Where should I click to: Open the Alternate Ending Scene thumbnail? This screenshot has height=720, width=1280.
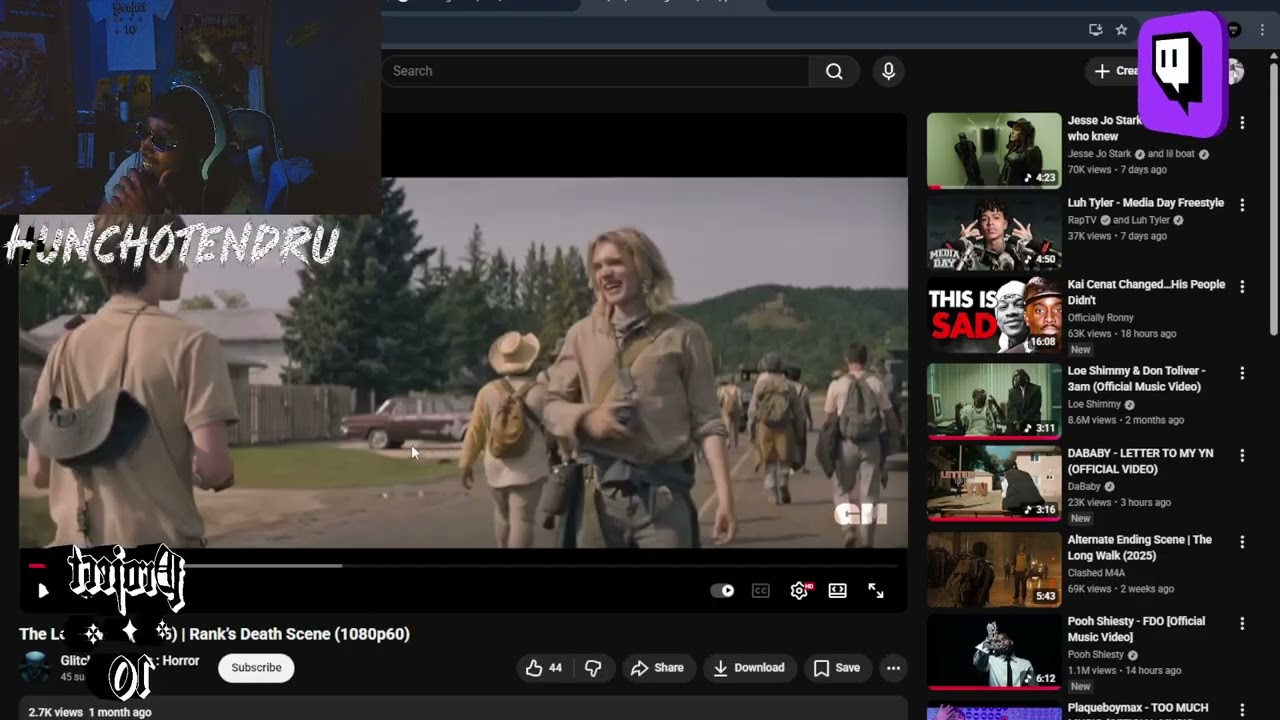click(994, 570)
